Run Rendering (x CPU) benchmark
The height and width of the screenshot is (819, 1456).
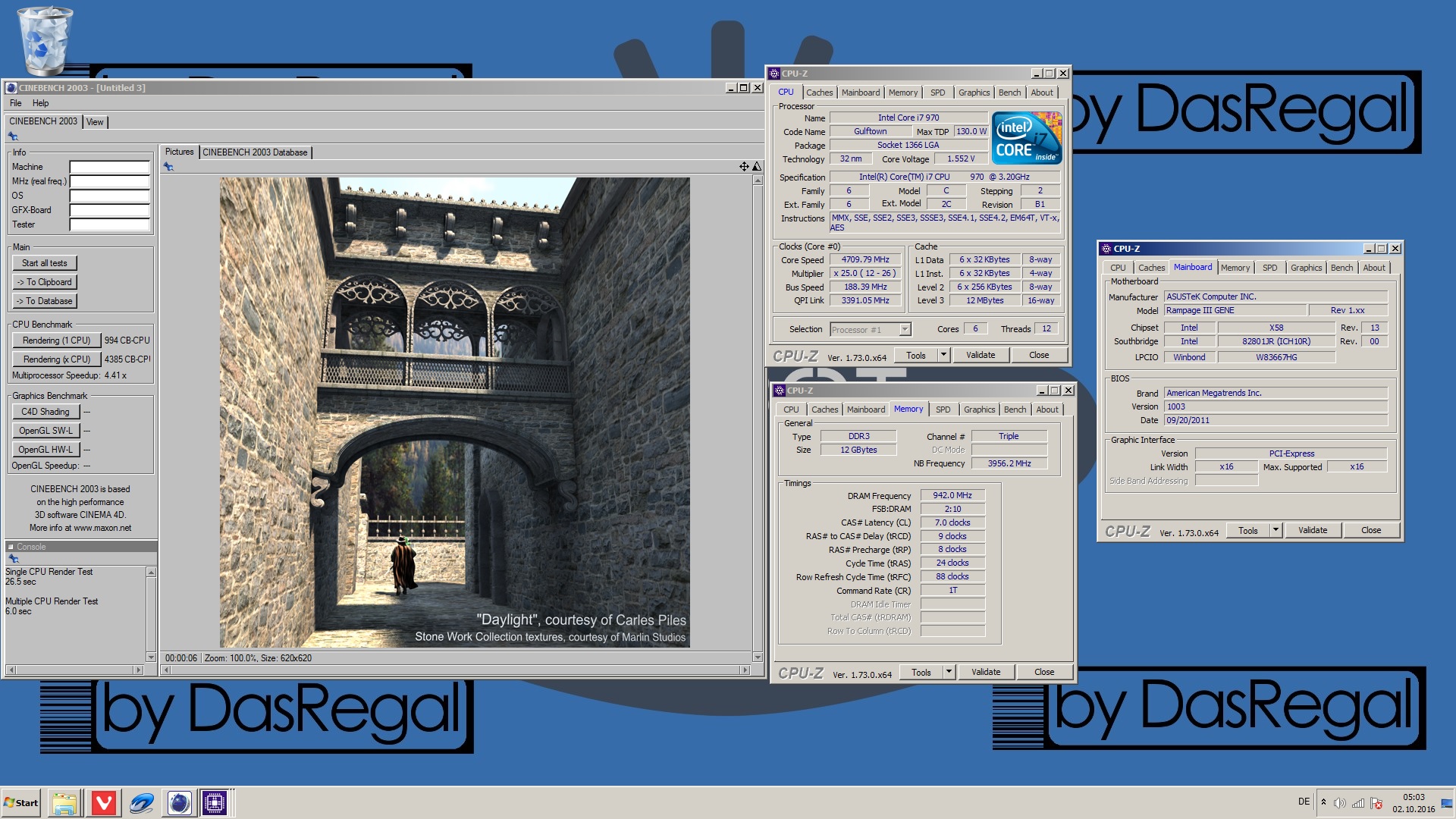point(56,359)
